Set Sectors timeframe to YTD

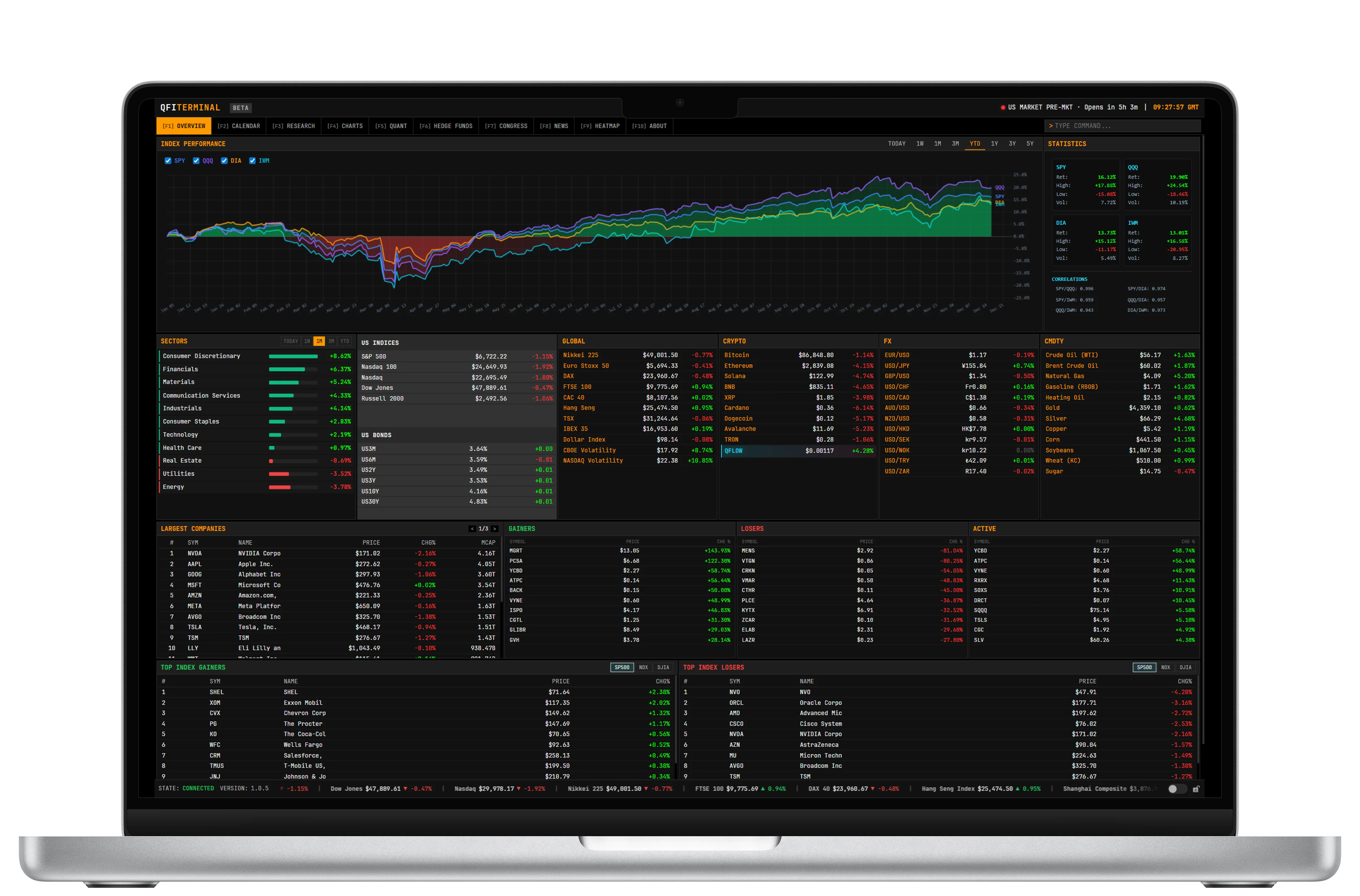coord(345,341)
